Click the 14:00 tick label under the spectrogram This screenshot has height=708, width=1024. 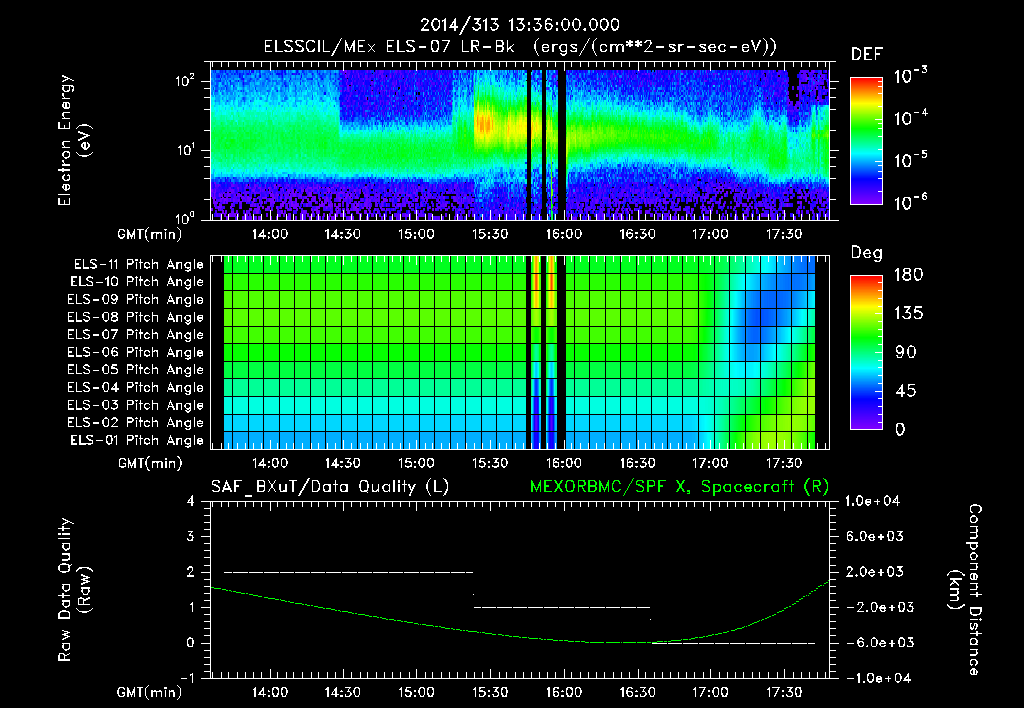tap(270, 234)
